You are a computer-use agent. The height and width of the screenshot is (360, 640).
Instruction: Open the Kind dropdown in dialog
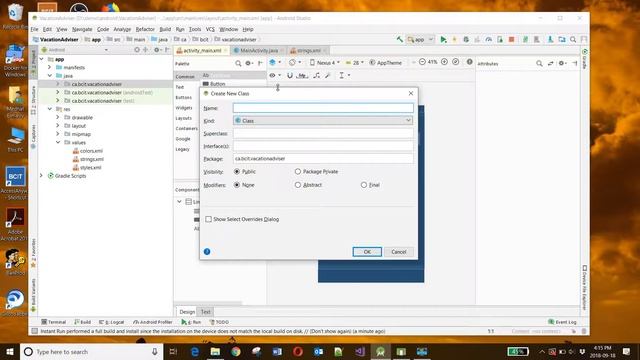click(323, 120)
